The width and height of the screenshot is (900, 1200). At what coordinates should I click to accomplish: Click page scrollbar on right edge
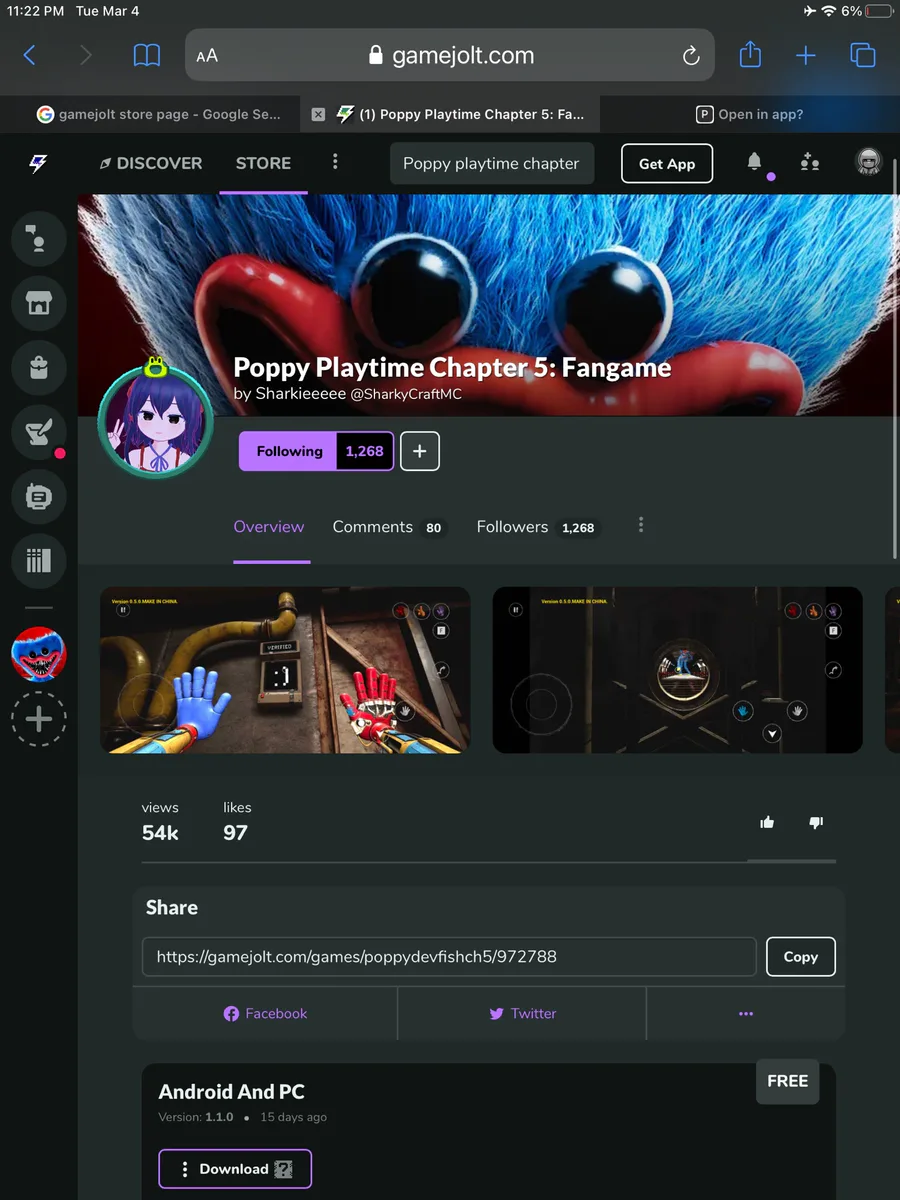[894, 360]
